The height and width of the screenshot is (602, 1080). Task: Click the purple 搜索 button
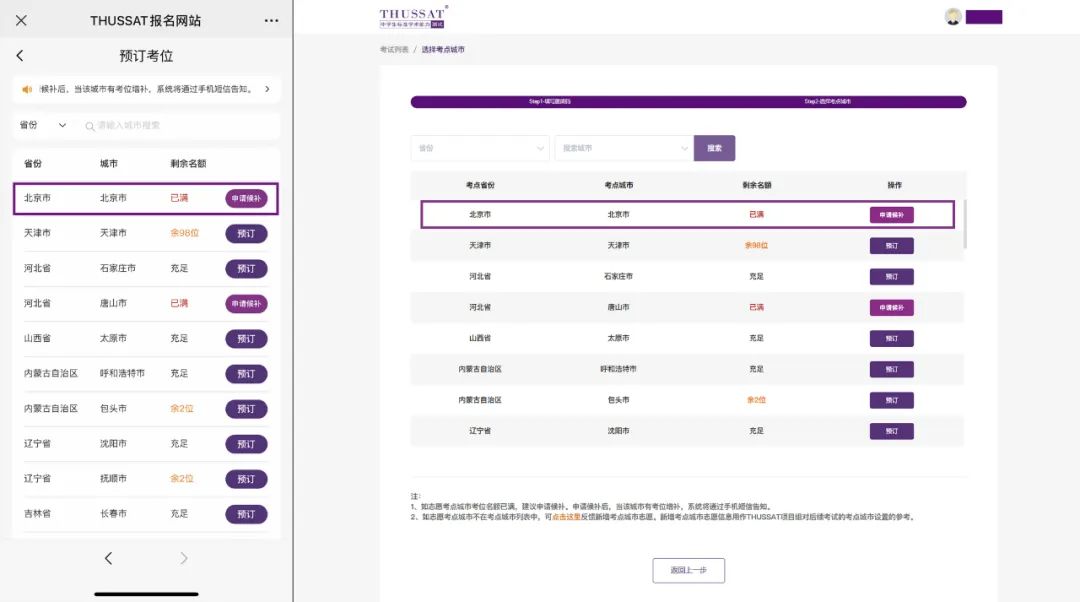tap(714, 148)
